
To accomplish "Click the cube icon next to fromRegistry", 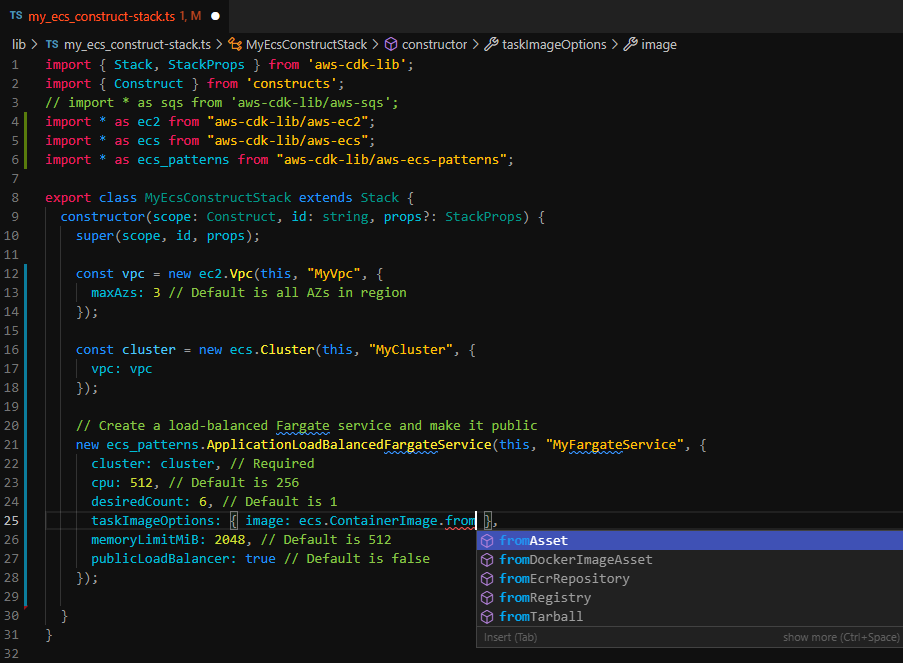I will [x=489, y=597].
